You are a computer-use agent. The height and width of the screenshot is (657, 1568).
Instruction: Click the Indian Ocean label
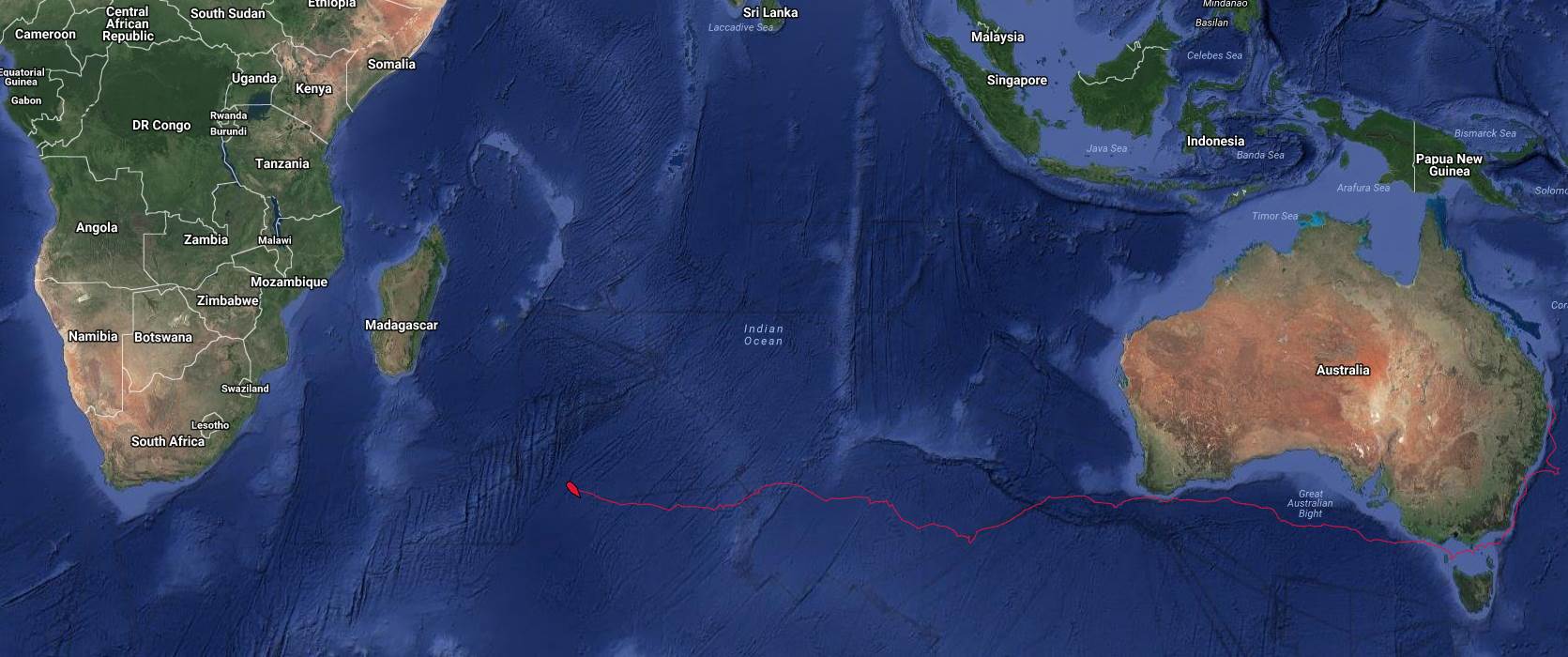click(764, 335)
